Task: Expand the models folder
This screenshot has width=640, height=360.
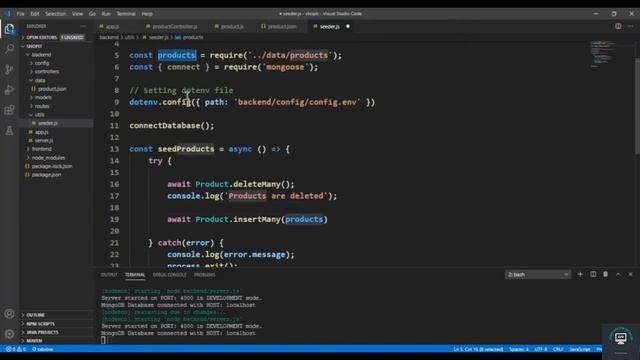Action: pyautogui.click(x=43, y=98)
